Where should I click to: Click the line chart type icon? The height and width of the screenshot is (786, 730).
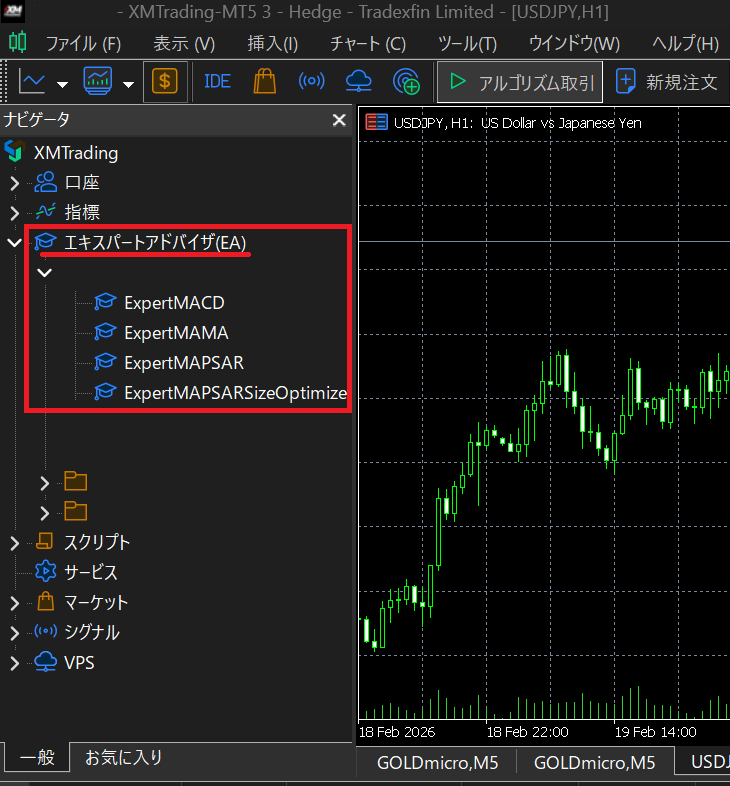[32, 81]
